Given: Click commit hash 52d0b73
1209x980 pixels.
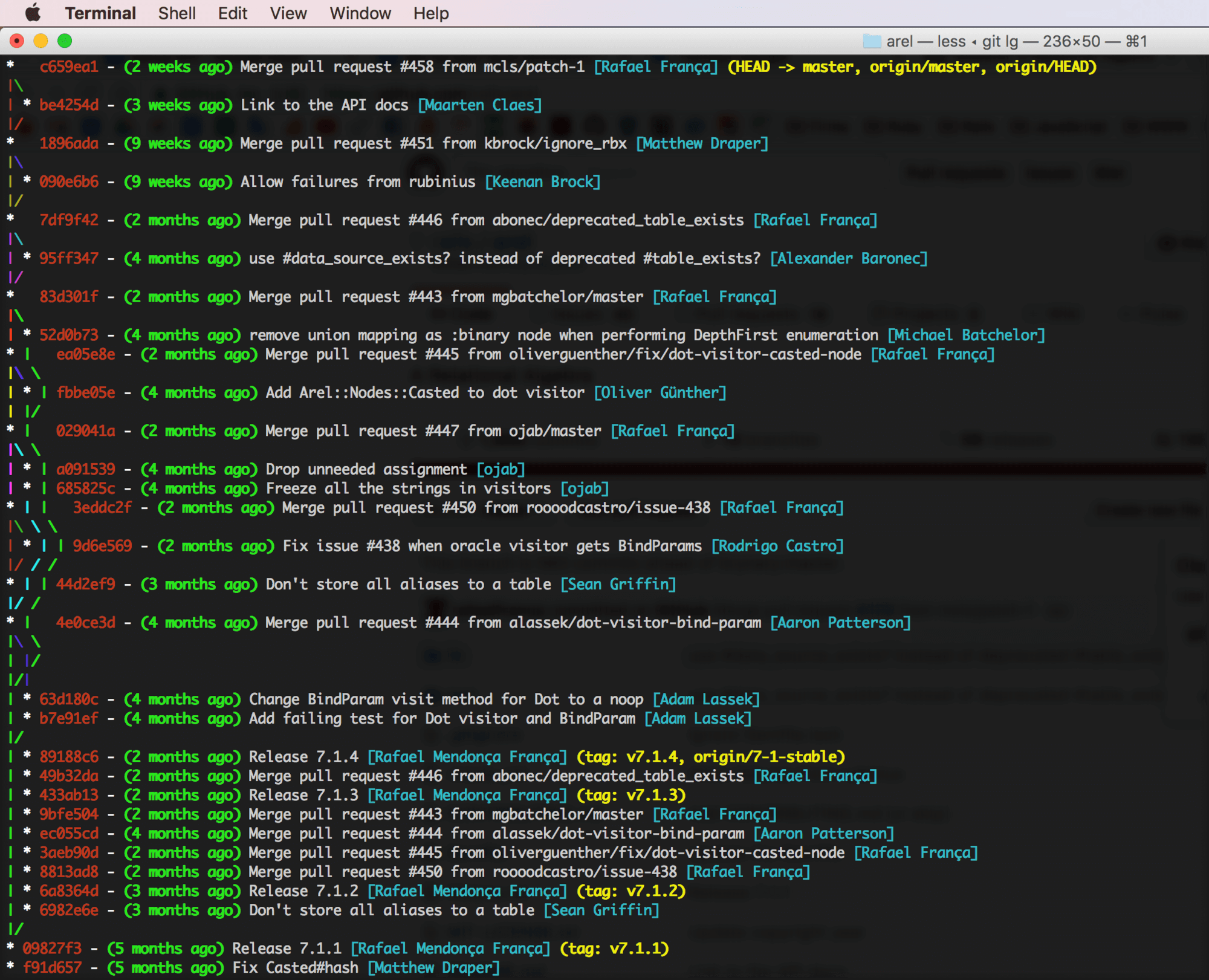Looking at the screenshot, I should (x=69, y=335).
